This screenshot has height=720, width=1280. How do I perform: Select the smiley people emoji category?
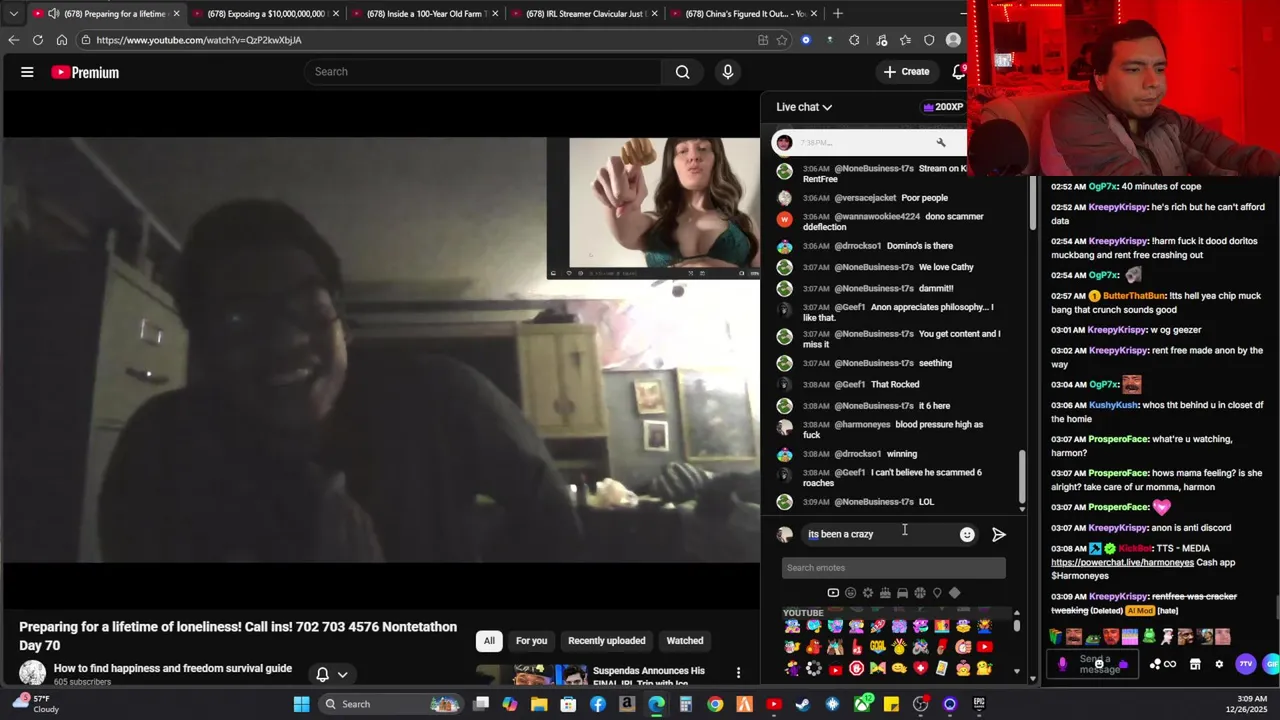(850, 593)
